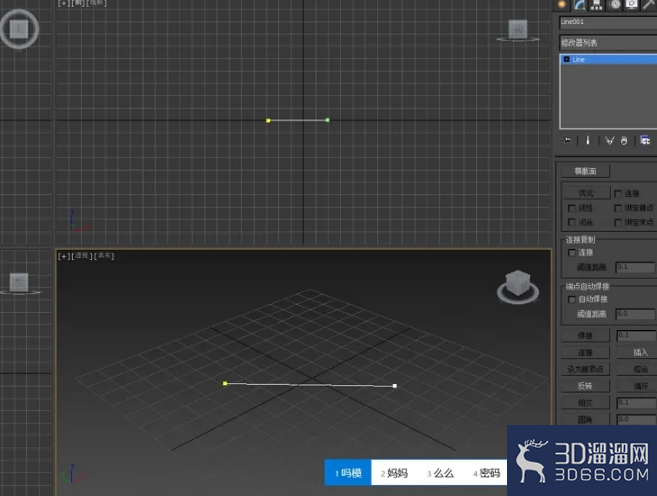
Task: Open perspective viewport 真实 shading menu
Action: (x=103, y=256)
